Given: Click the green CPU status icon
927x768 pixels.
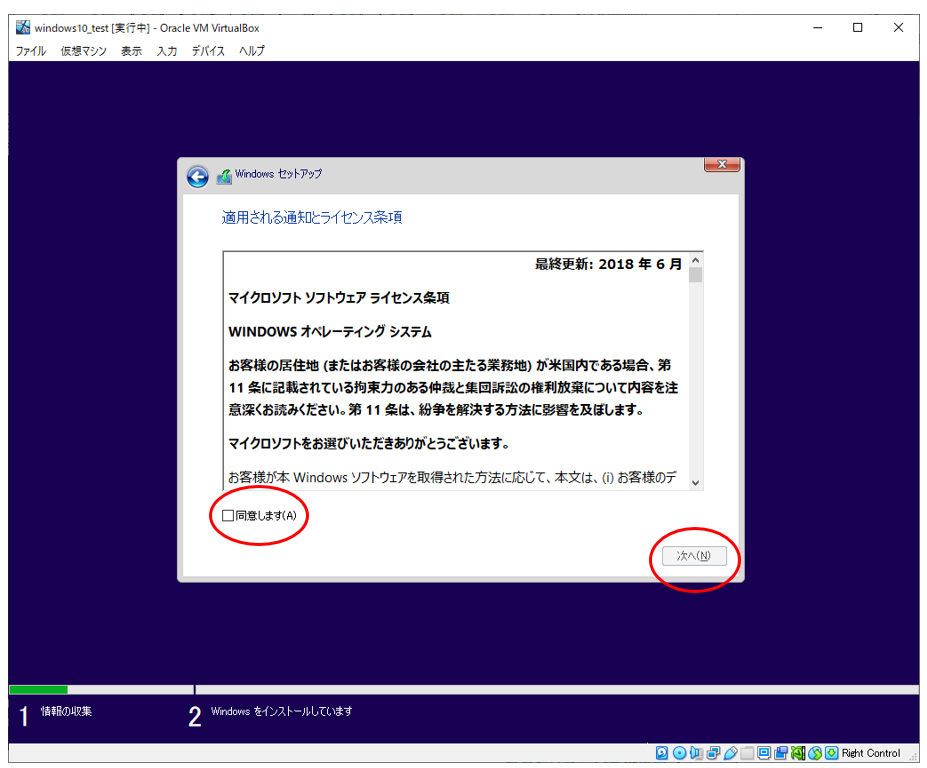Looking at the screenshot, I should click(798, 753).
